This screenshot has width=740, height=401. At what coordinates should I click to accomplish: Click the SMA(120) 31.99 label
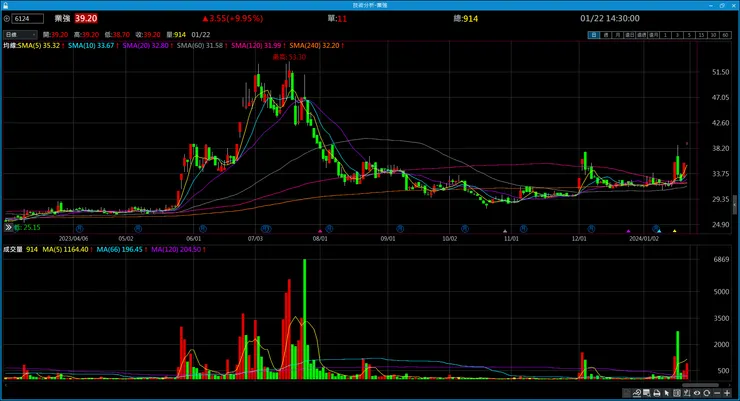256,45
